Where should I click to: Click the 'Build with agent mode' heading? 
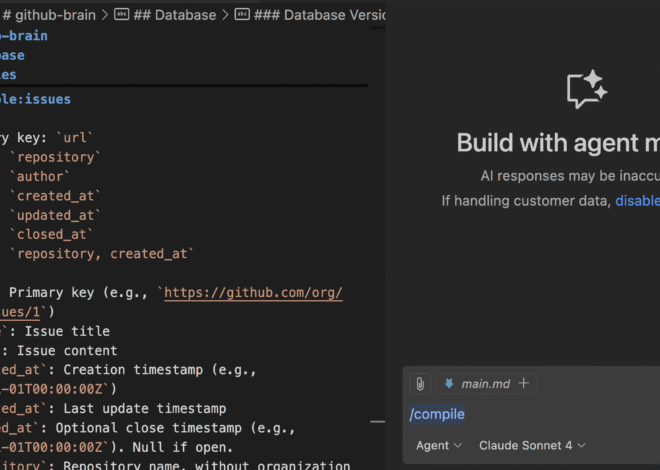tap(558, 143)
